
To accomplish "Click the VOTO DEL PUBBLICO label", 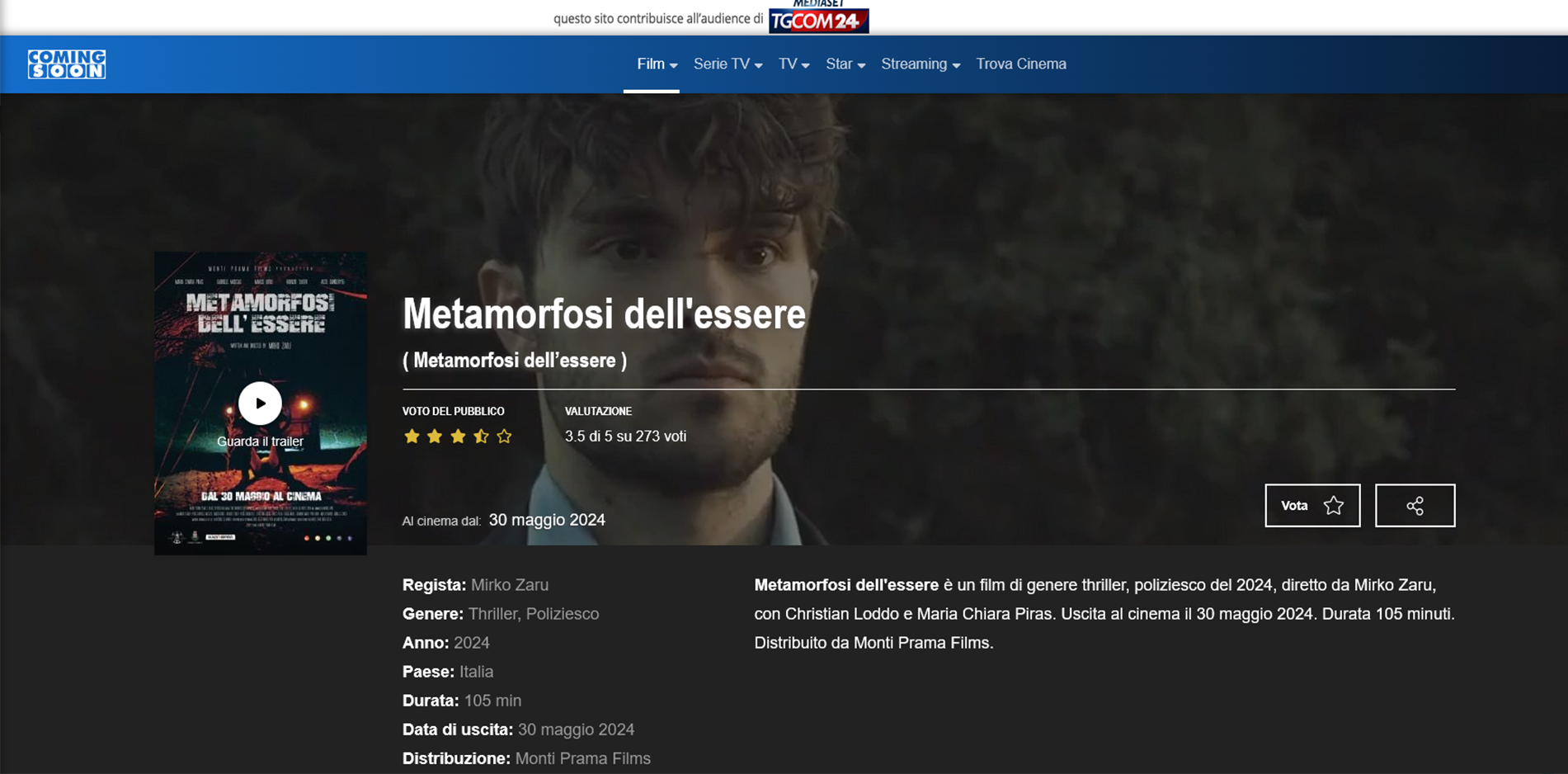I will (x=454, y=411).
